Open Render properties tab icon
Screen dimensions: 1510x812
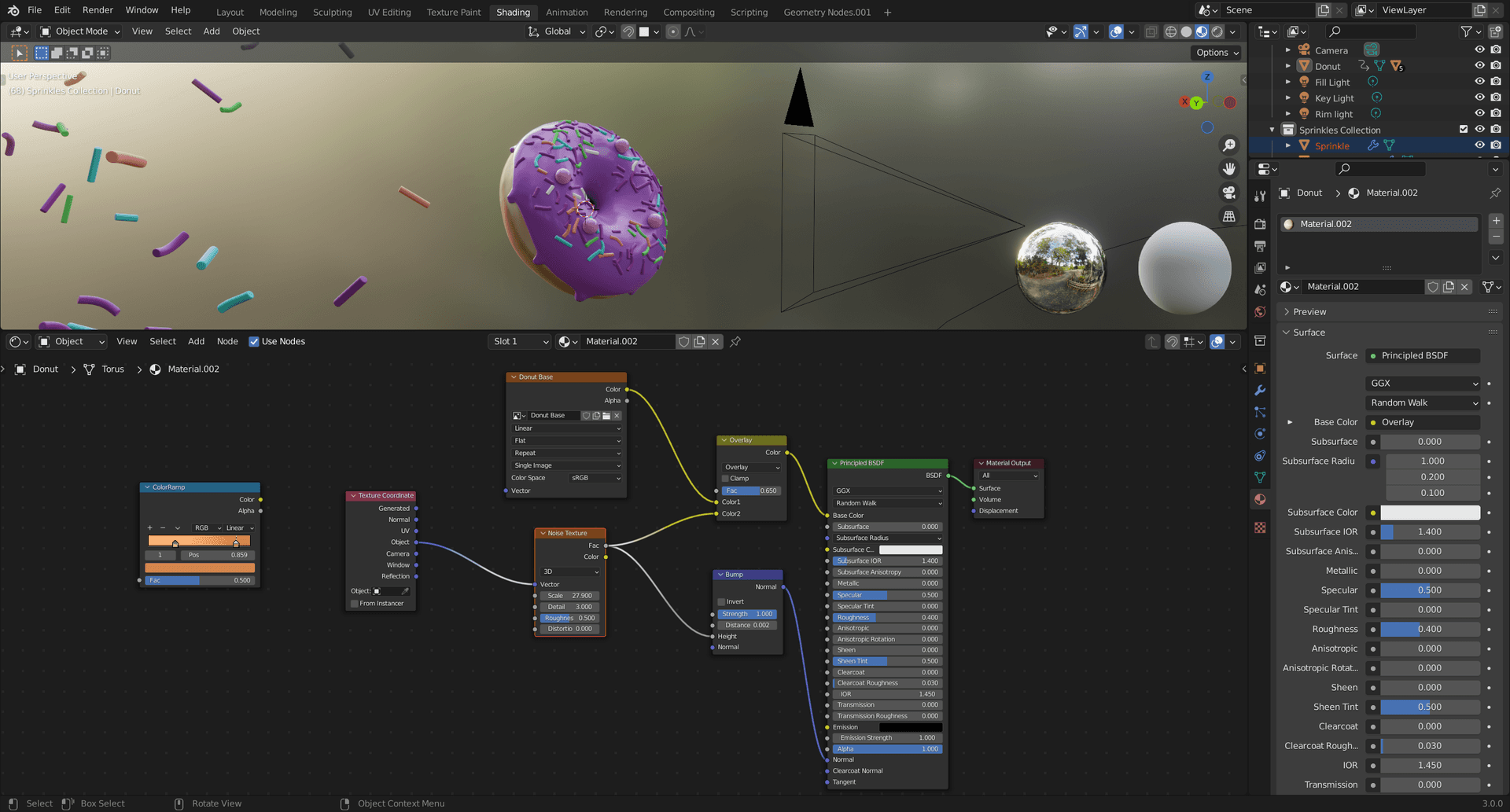(x=1260, y=224)
